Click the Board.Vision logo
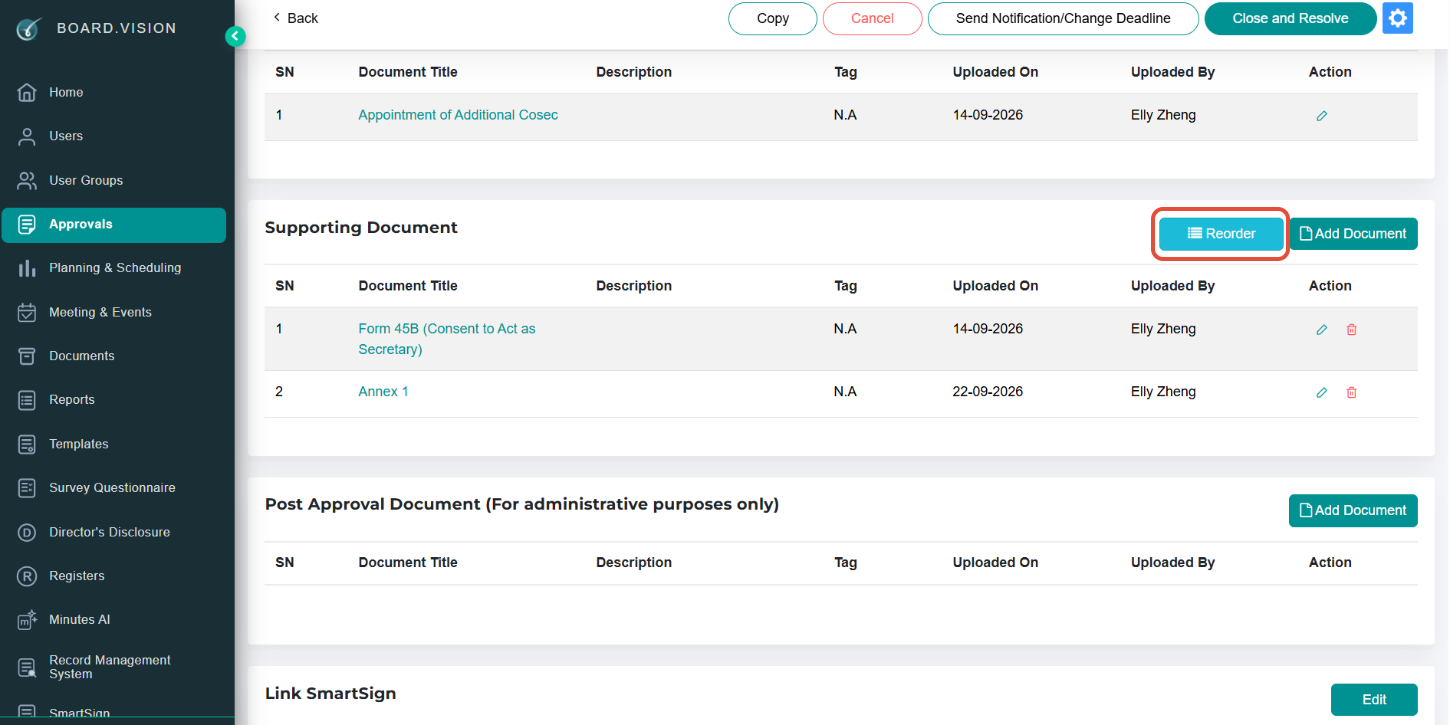Screen dimensions: 1450x725 pyautogui.click(x=97, y=28)
